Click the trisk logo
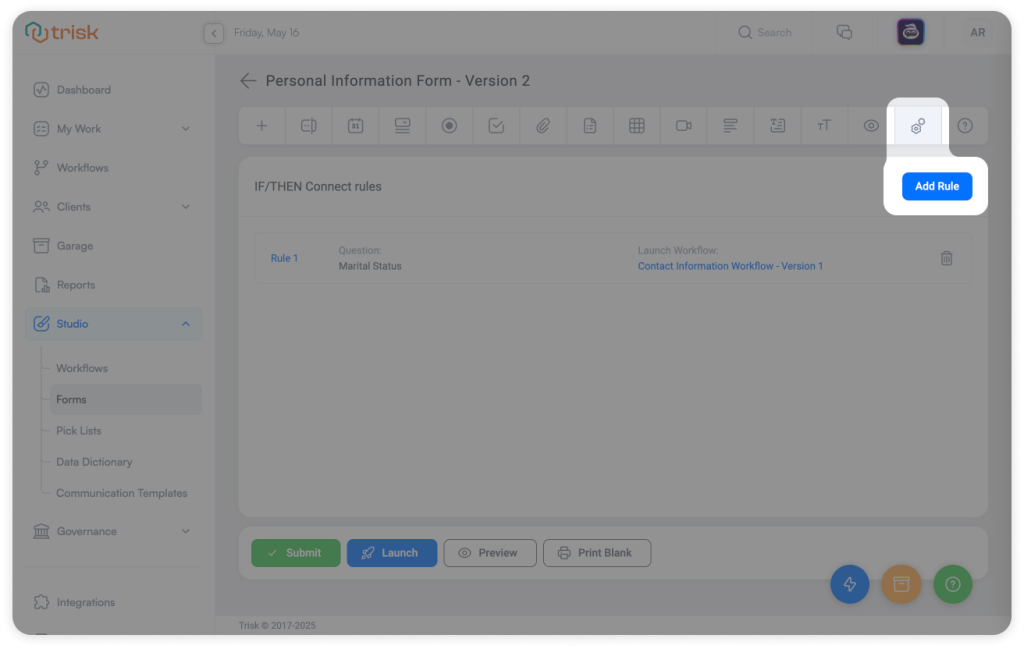The image size is (1024, 649). point(62,32)
